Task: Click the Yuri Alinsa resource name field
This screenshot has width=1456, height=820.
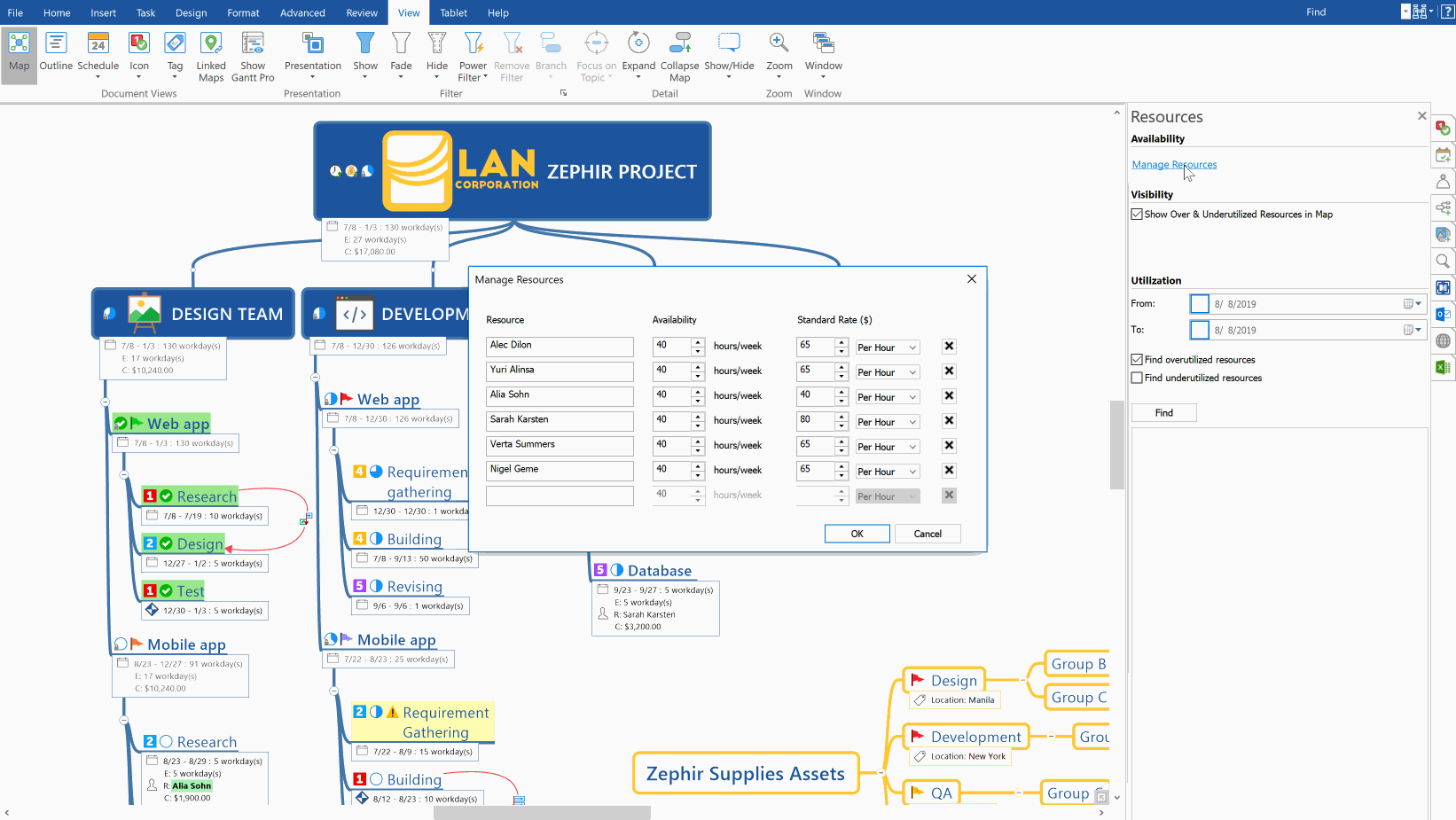Action: (560, 371)
